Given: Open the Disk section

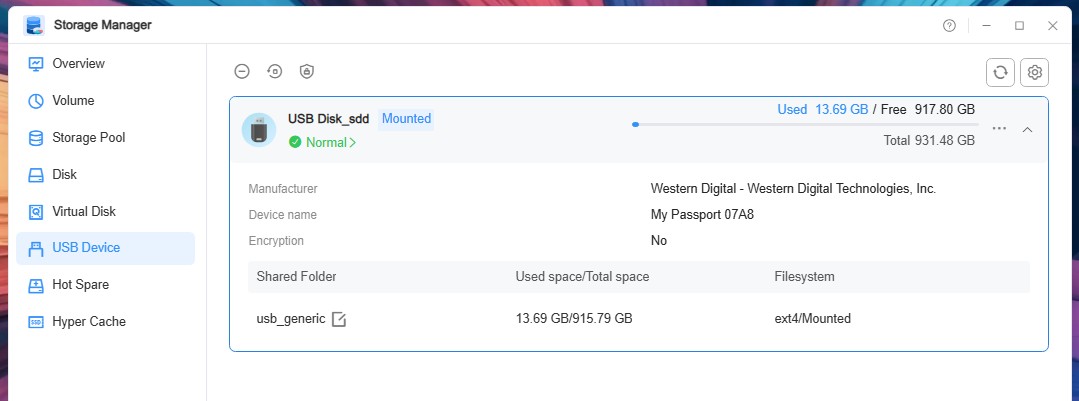Looking at the screenshot, I should click(x=105, y=175).
